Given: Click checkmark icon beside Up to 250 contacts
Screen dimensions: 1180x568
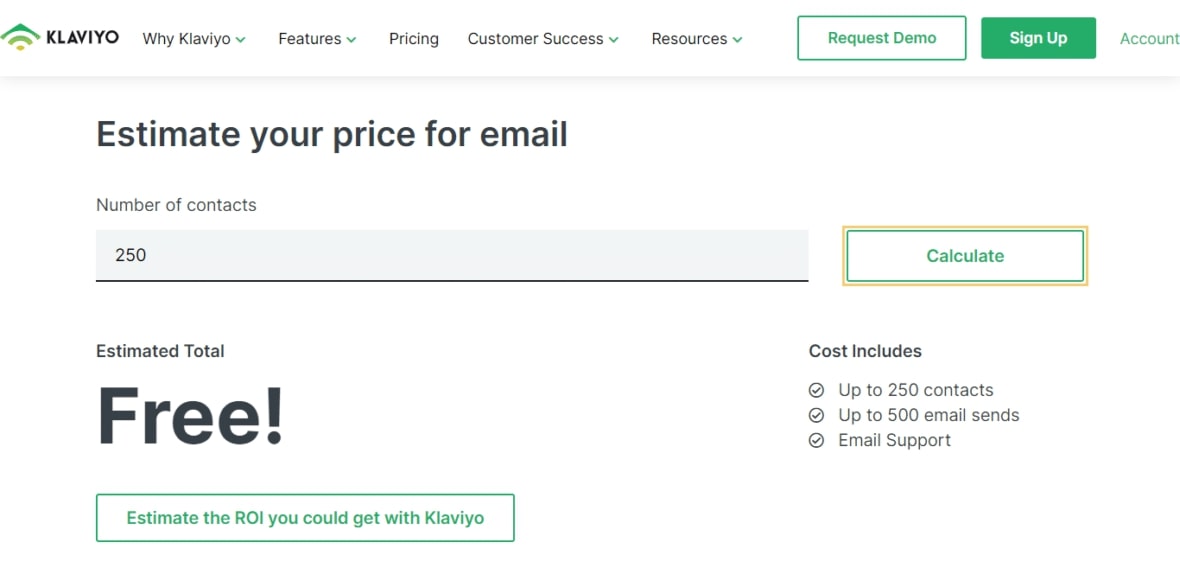Looking at the screenshot, I should click(x=816, y=390).
